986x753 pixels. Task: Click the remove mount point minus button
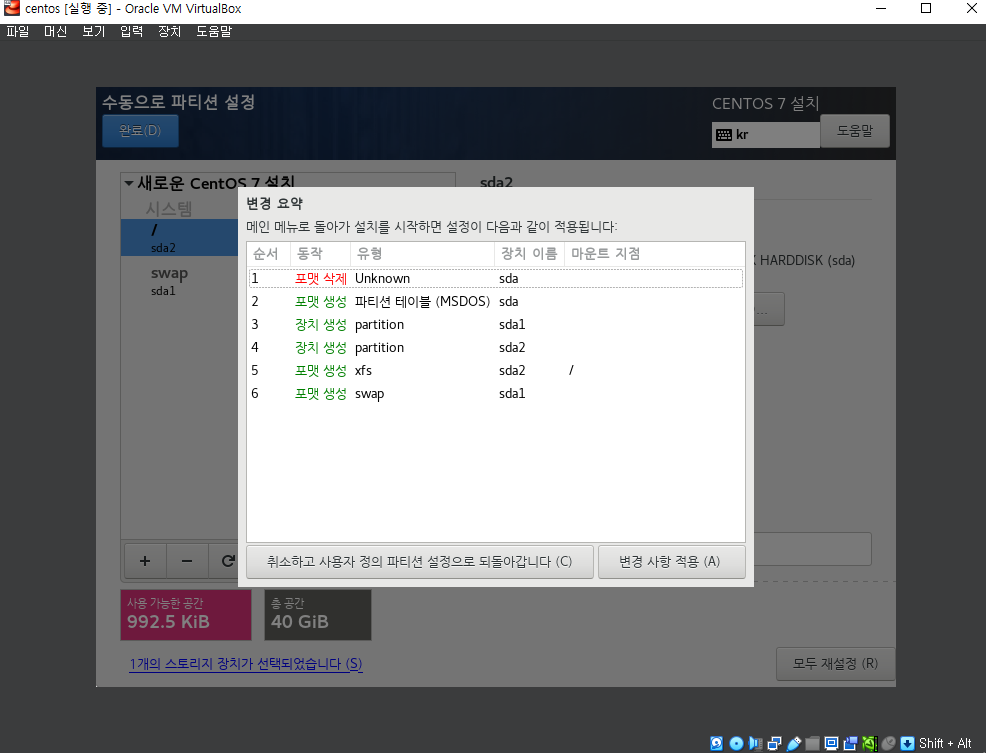(x=187, y=561)
